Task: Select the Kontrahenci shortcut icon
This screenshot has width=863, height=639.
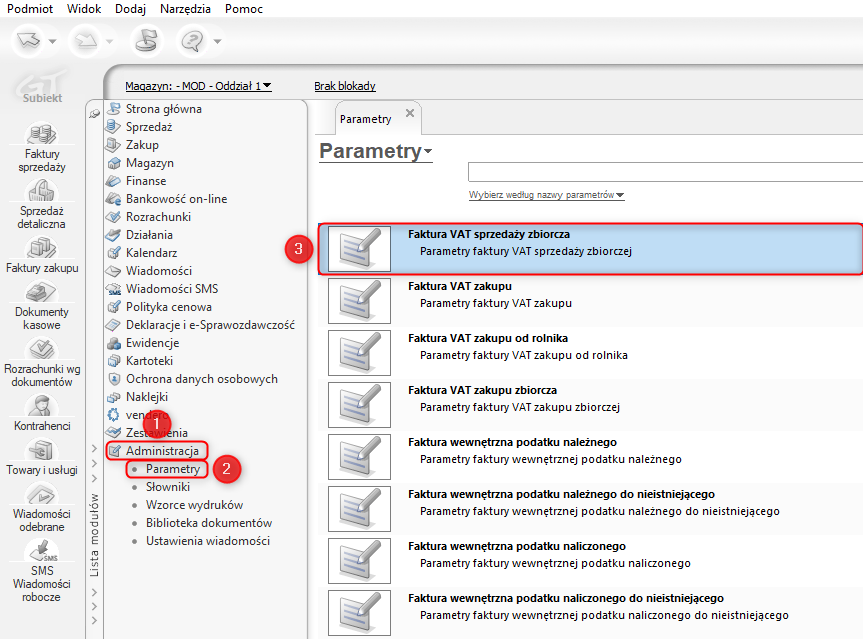Action: (42, 406)
